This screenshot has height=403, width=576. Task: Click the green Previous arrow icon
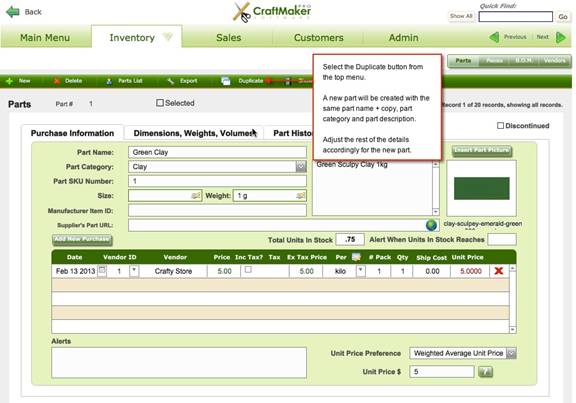pos(494,37)
